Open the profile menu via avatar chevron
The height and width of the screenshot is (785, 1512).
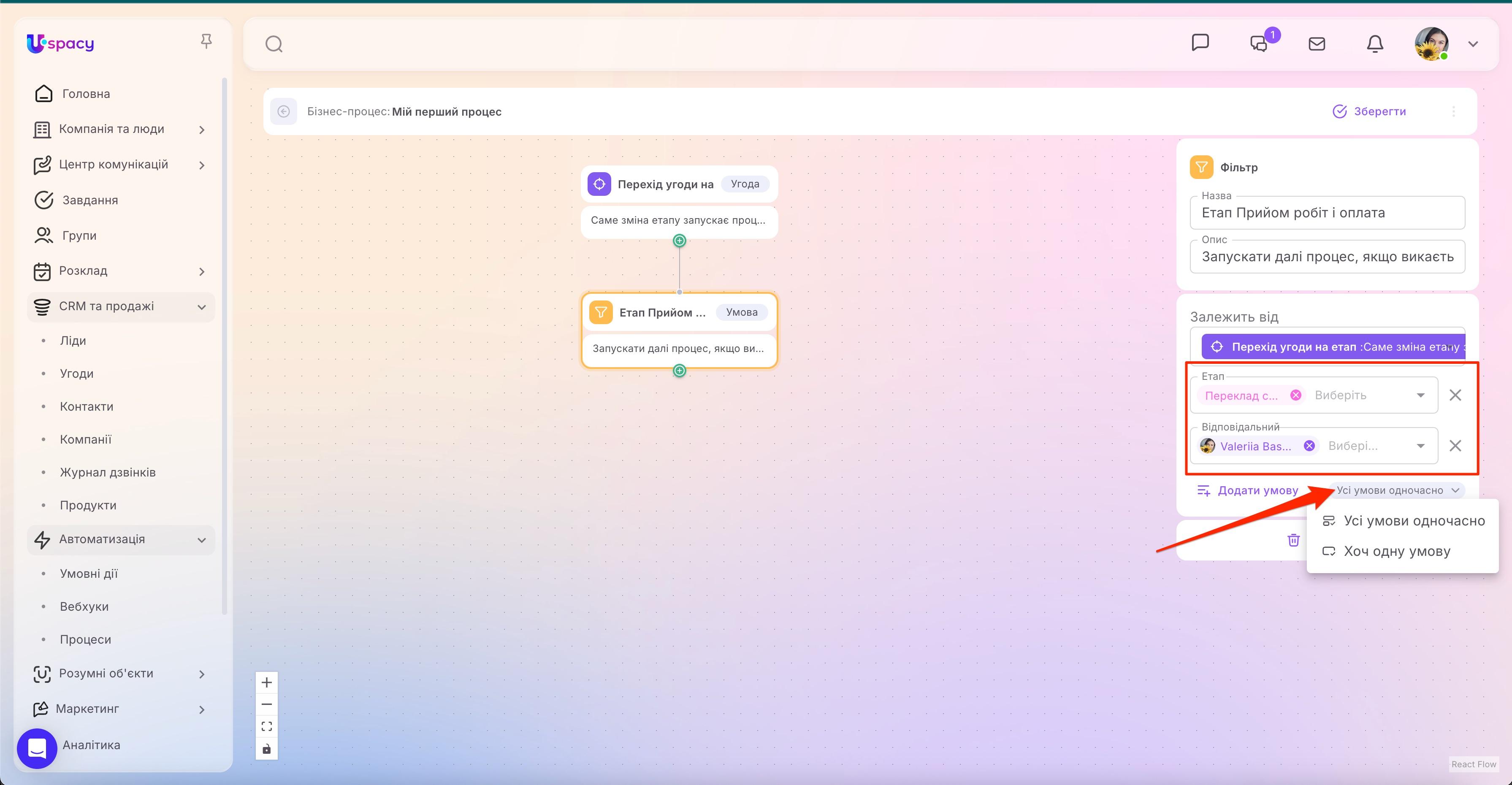(x=1473, y=43)
